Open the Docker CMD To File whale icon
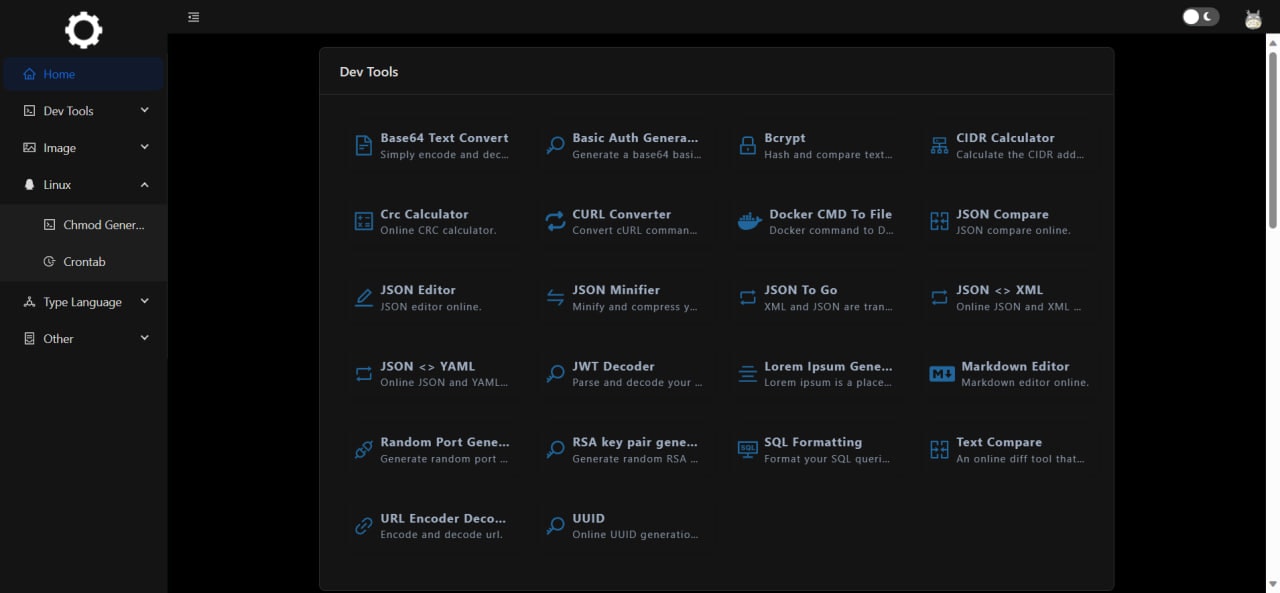This screenshot has width=1280, height=593. click(x=748, y=221)
